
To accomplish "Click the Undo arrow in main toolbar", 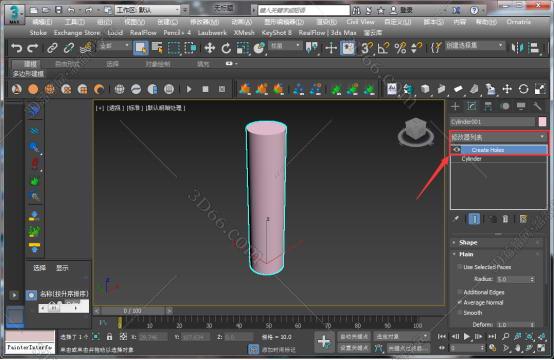I will coord(17,48).
